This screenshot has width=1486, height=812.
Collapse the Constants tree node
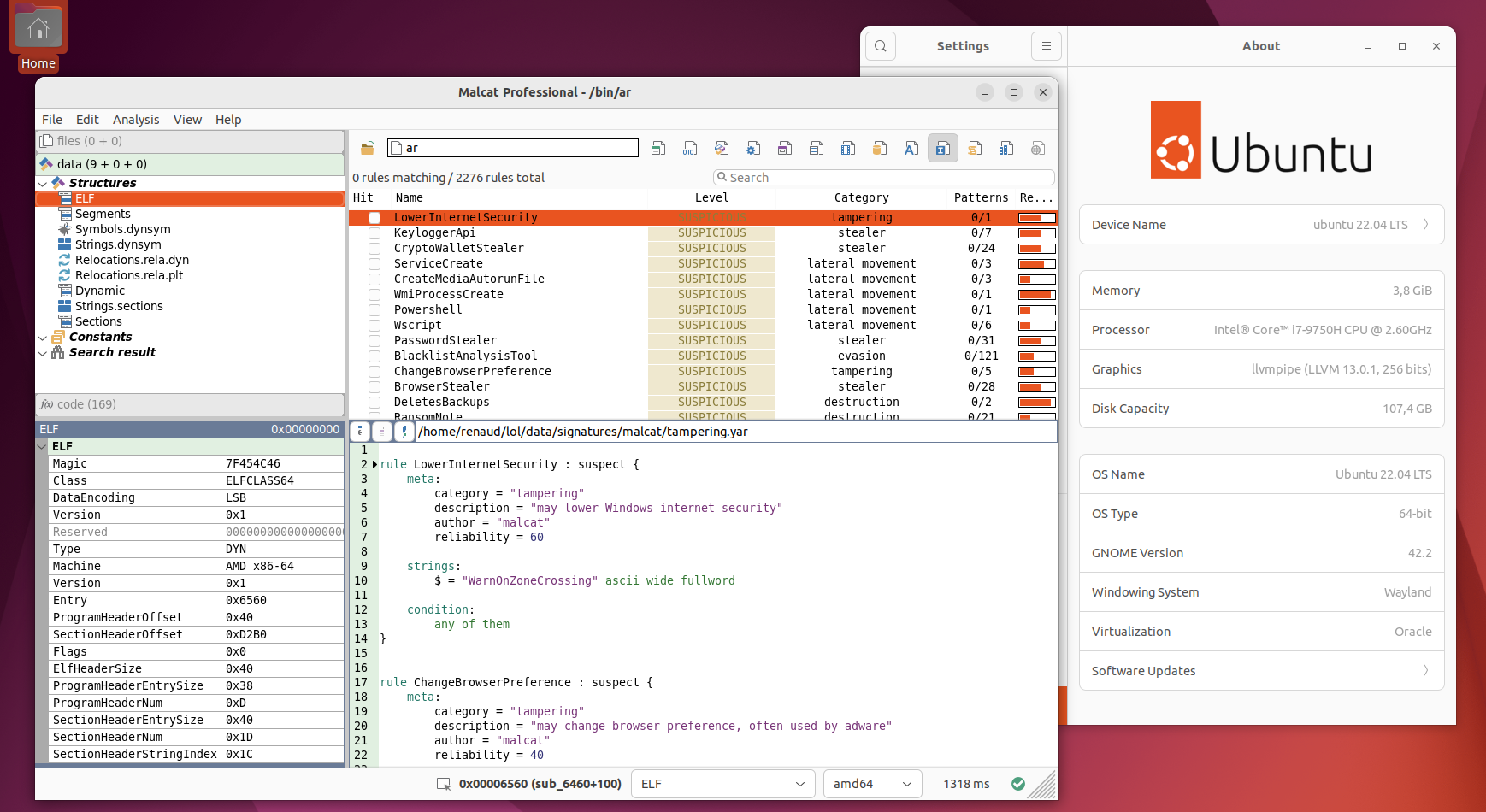(x=43, y=338)
